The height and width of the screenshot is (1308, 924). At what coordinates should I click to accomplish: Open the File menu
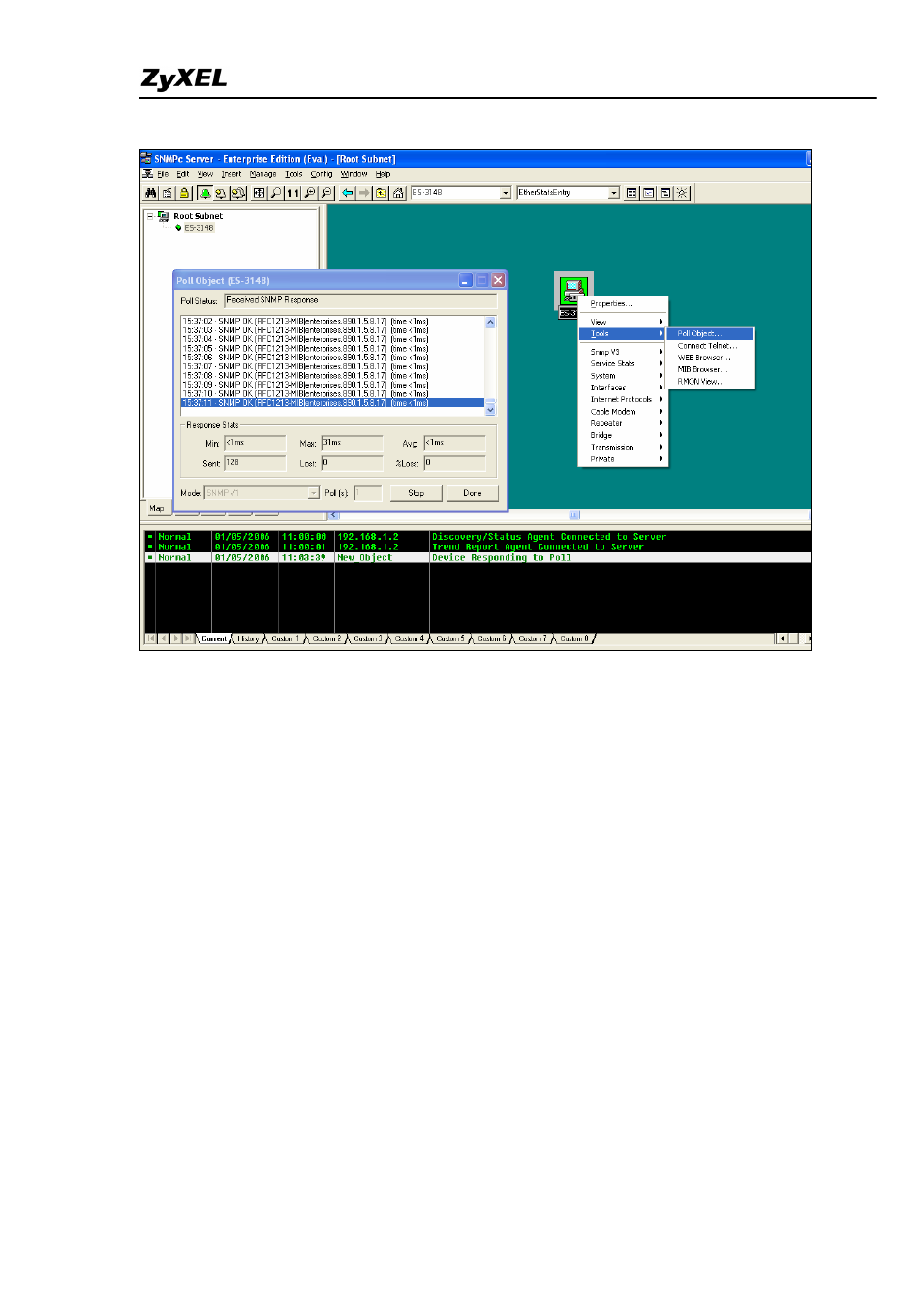coord(163,174)
